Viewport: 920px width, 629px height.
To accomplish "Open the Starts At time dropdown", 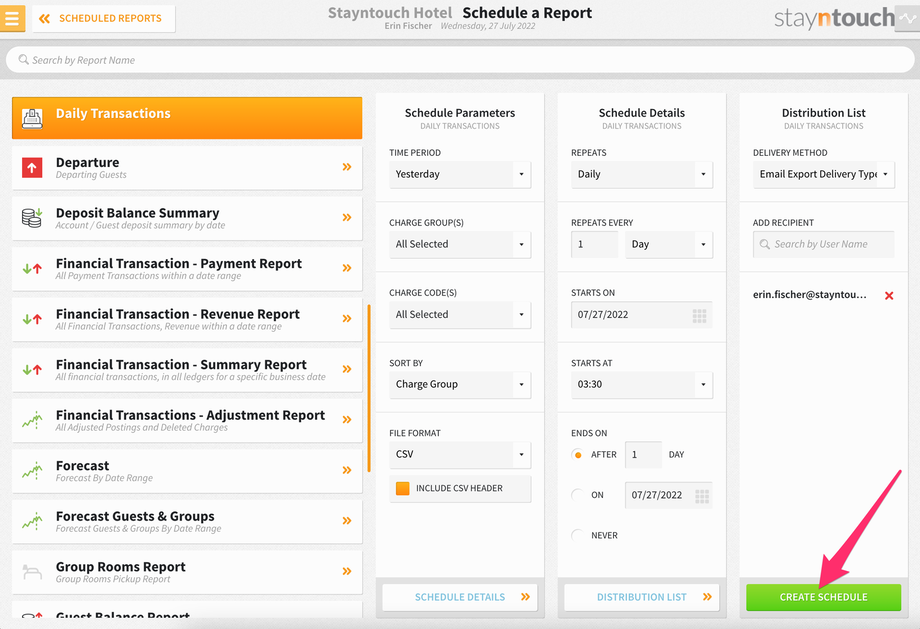I will coord(642,384).
